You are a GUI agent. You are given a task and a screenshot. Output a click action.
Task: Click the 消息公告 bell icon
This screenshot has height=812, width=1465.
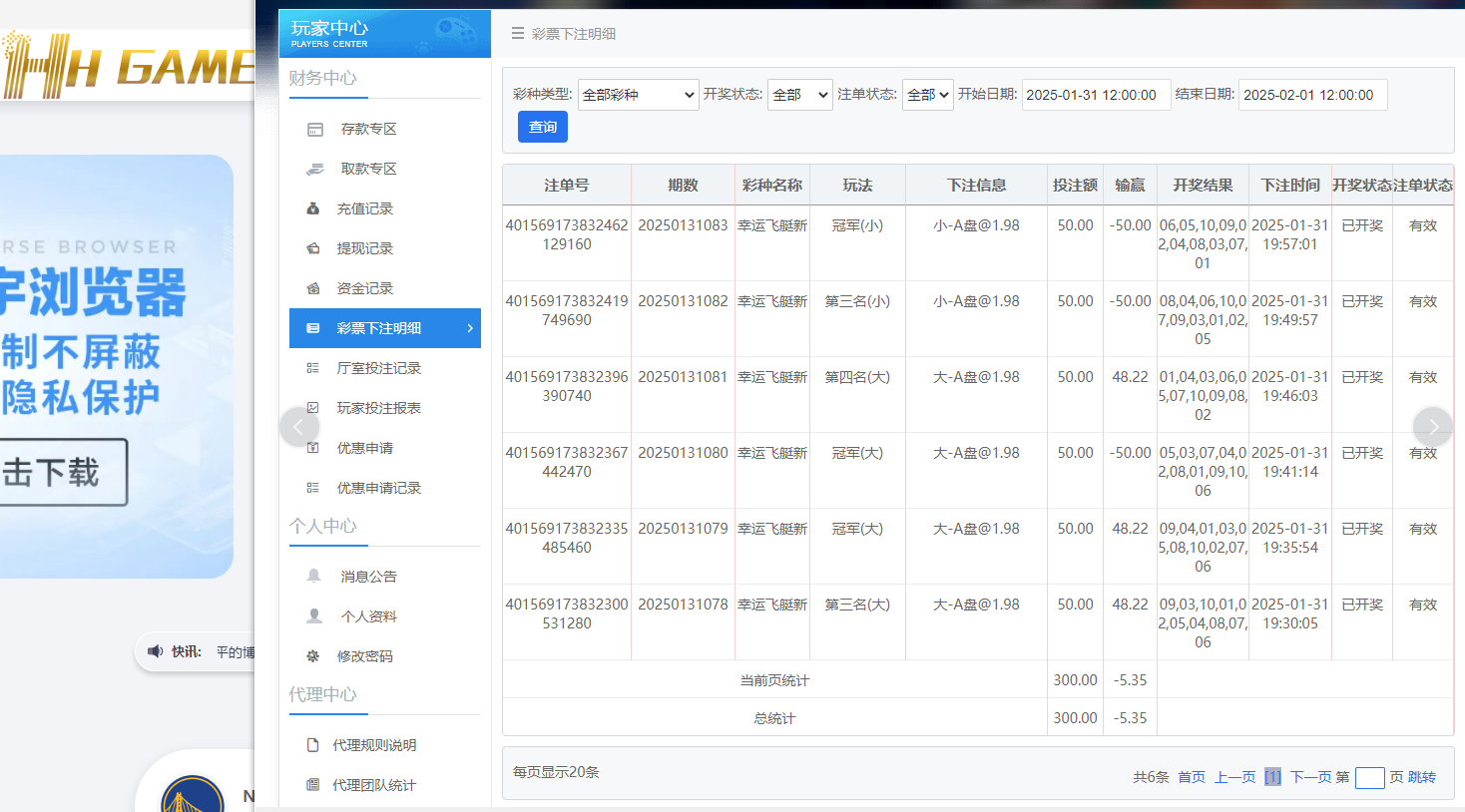[x=314, y=576]
